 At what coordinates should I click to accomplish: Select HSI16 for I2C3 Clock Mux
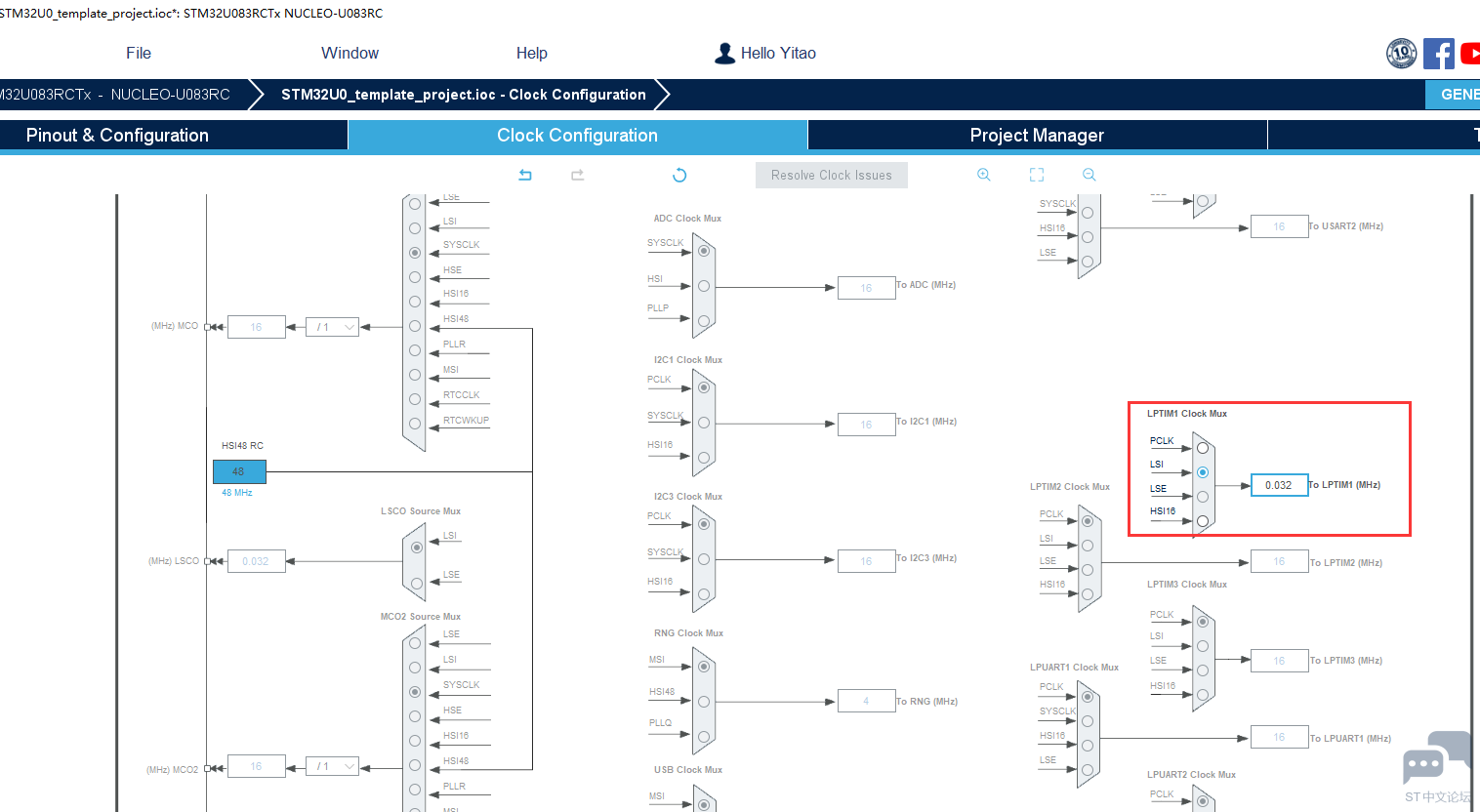[704, 593]
